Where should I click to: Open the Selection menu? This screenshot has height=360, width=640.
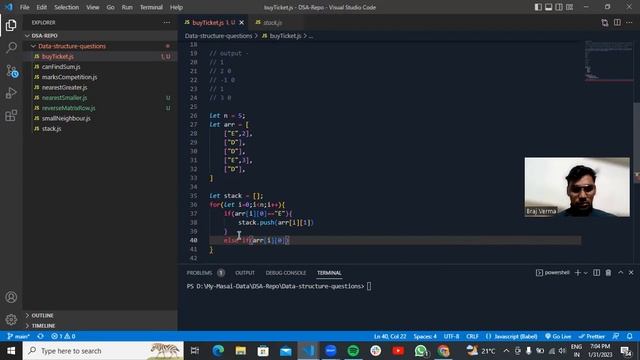pos(67,7)
